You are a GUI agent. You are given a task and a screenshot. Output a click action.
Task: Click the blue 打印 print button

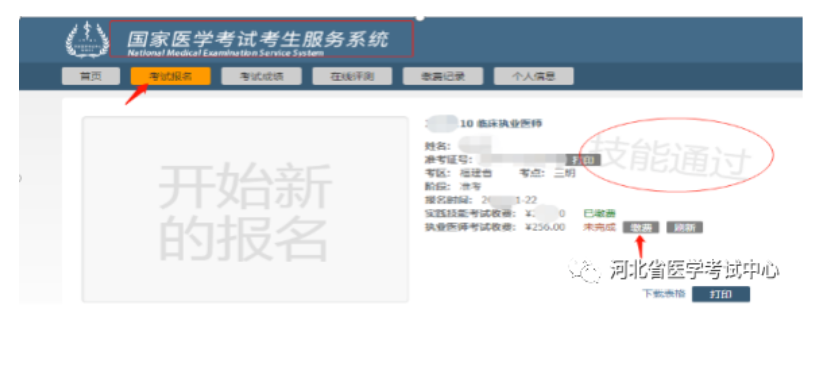(x=720, y=294)
